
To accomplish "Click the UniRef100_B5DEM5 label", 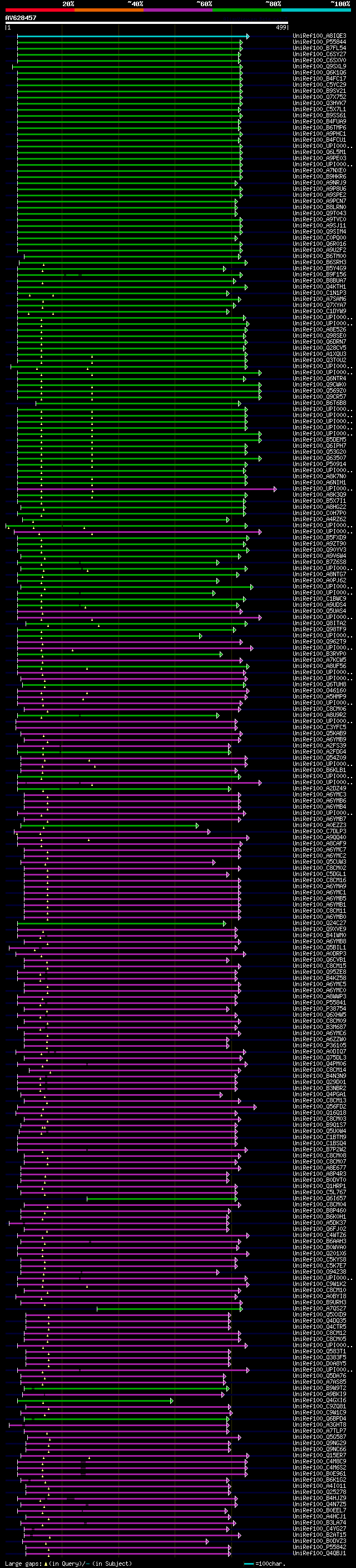I will tap(319, 439).
